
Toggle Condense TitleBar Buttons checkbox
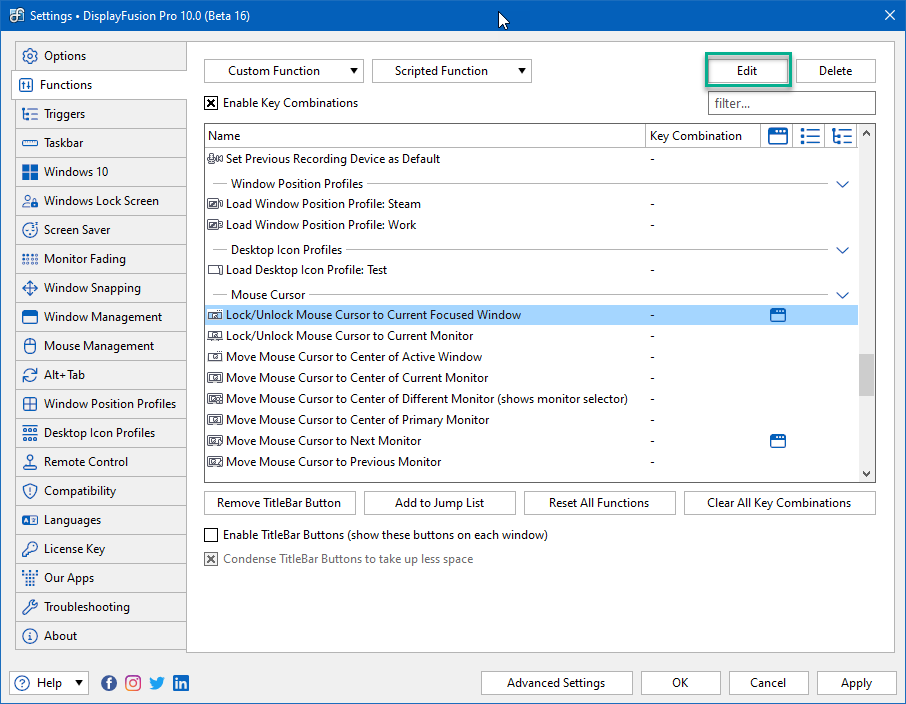(211, 559)
